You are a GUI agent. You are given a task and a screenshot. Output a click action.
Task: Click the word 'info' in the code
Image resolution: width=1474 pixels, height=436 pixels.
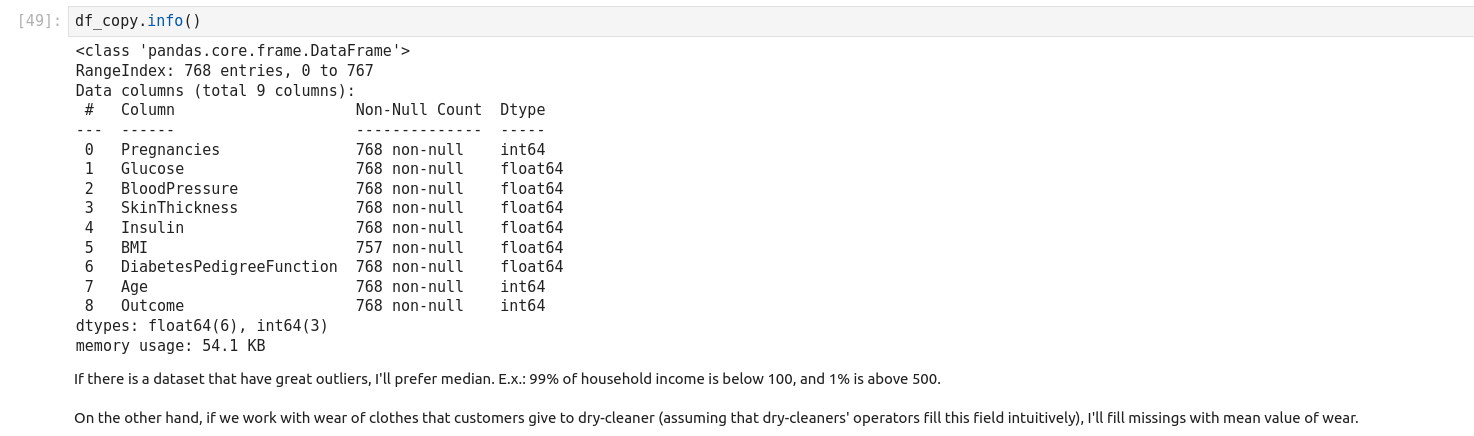165,21
